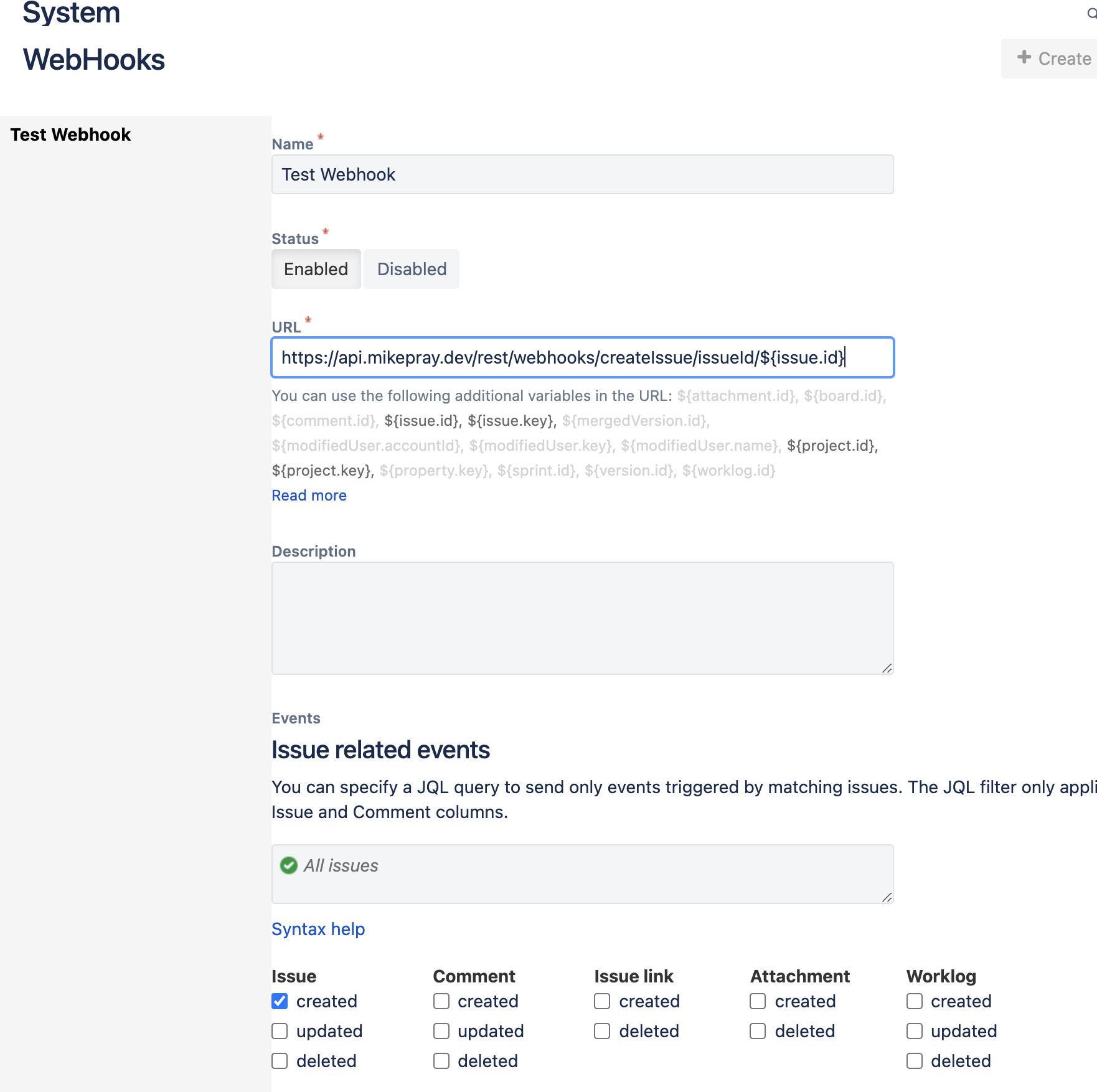This screenshot has height=1092, width=1097.
Task: Check Issue deleted checkbox
Action: (x=280, y=1061)
